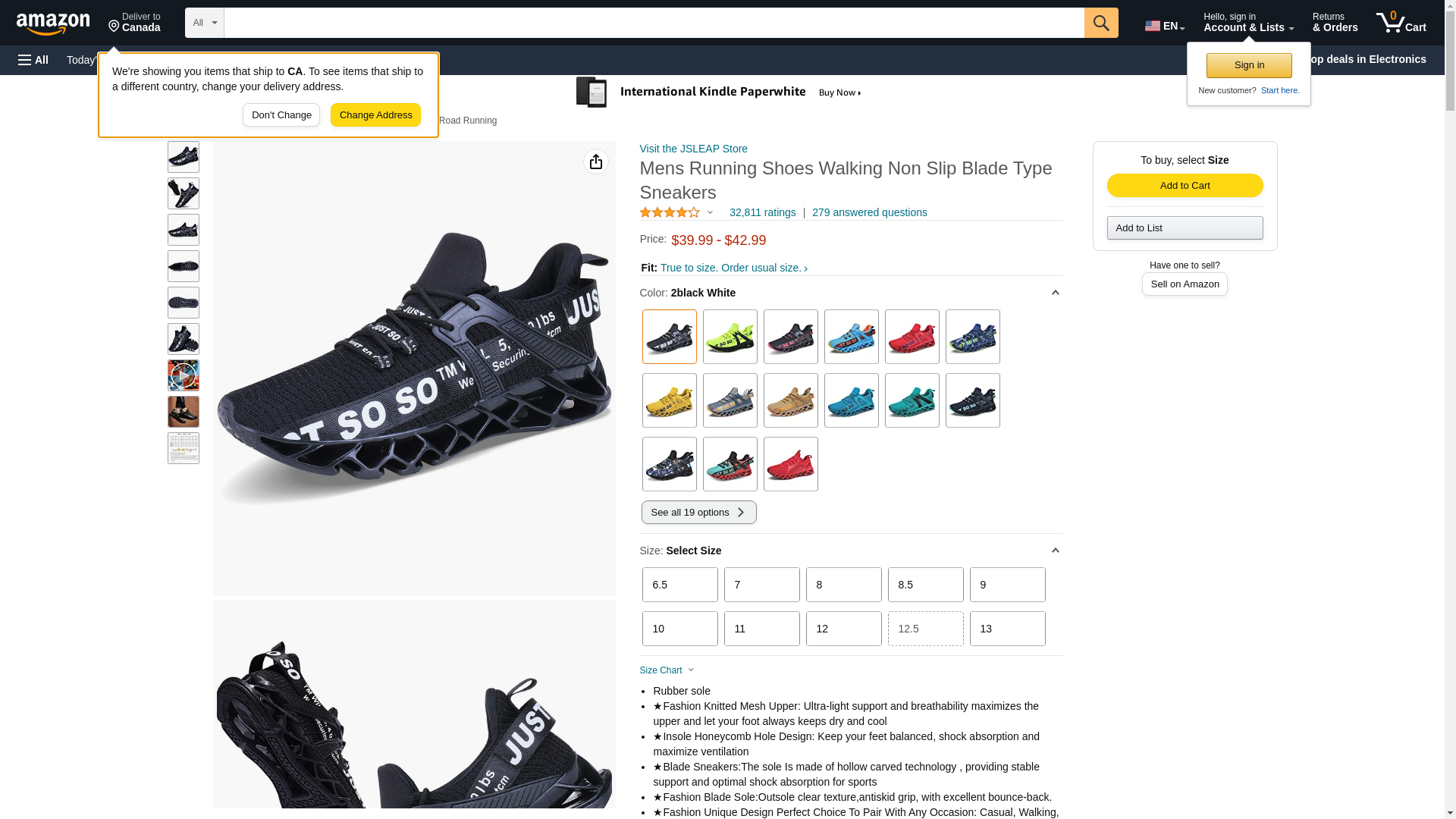The height and width of the screenshot is (819, 1456).
Task: Click the Amazon logo
Action: pyautogui.click(x=53, y=24)
